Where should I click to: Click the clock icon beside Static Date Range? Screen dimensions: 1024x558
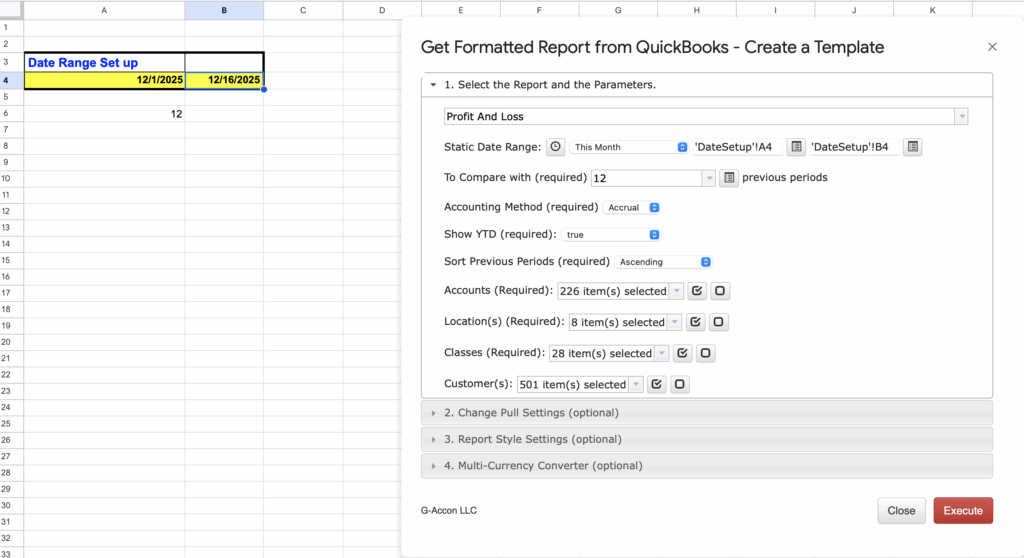point(555,147)
